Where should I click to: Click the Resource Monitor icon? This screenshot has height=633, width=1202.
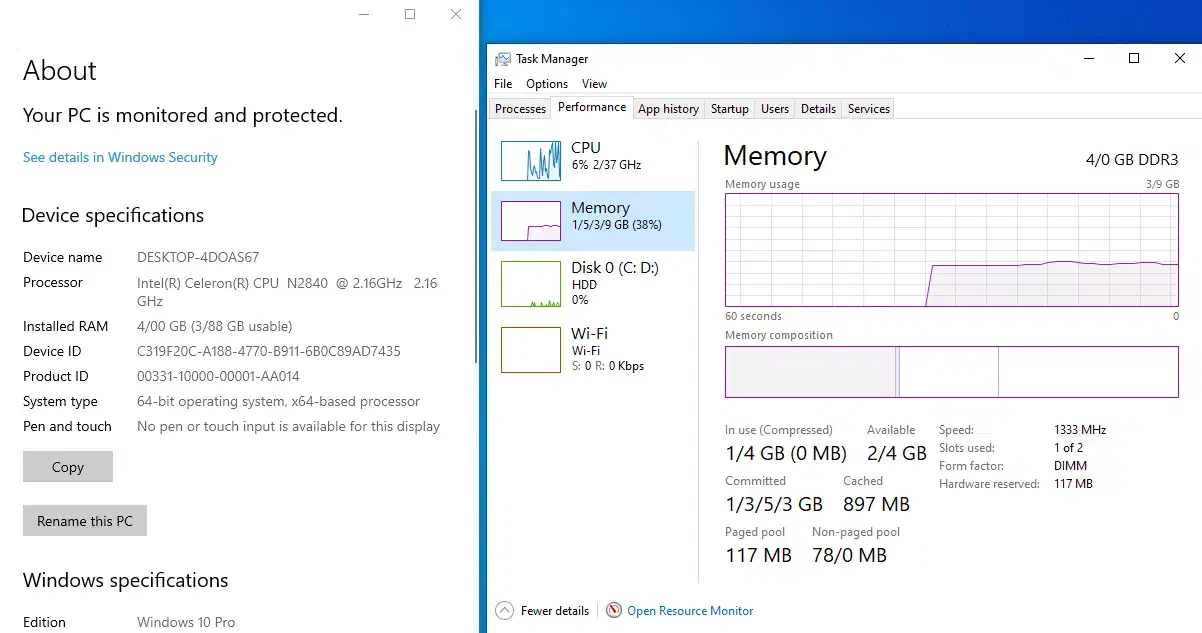pyautogui.click(x=614, y=611)
